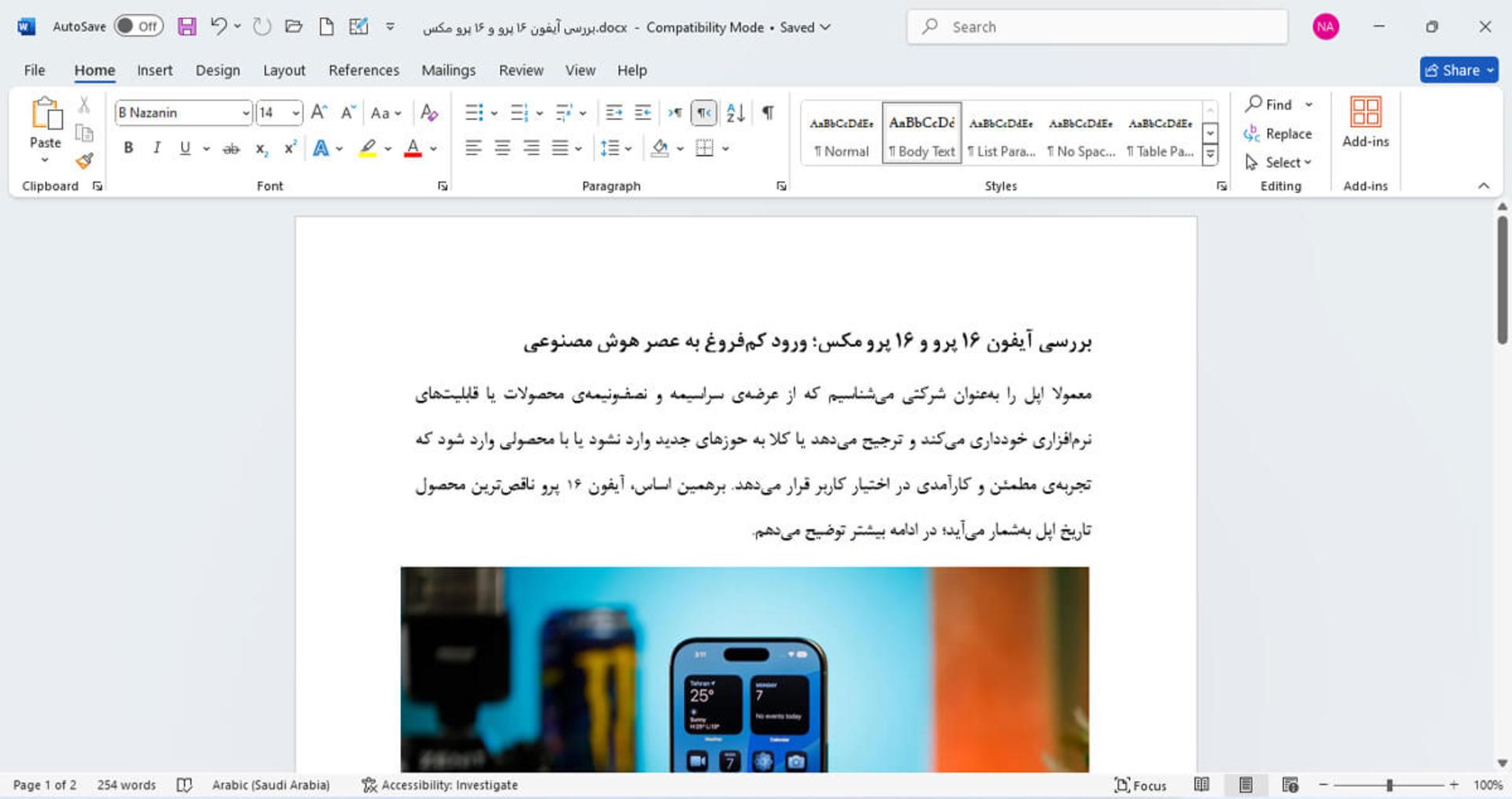Screen dimensions: 1512x799
Task: Open the Customize Quick Access Toolbar dropdown
Action: [x=390, y=27]
